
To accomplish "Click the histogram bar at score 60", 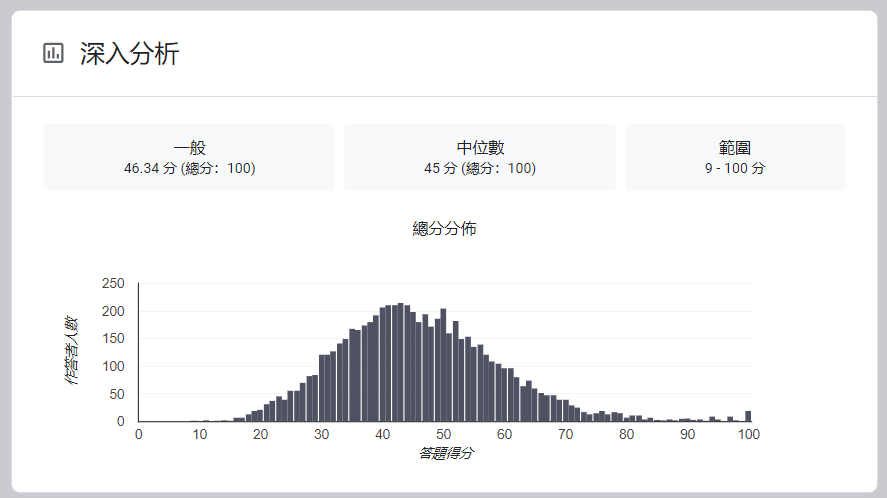I will coord(505,394).
